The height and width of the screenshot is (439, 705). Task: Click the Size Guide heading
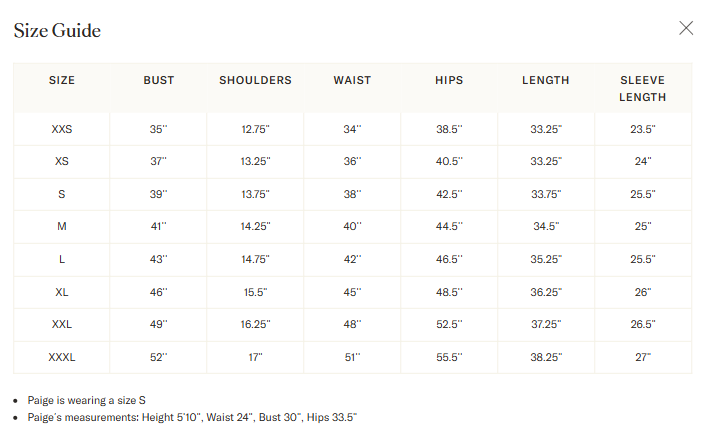[57, 30]
